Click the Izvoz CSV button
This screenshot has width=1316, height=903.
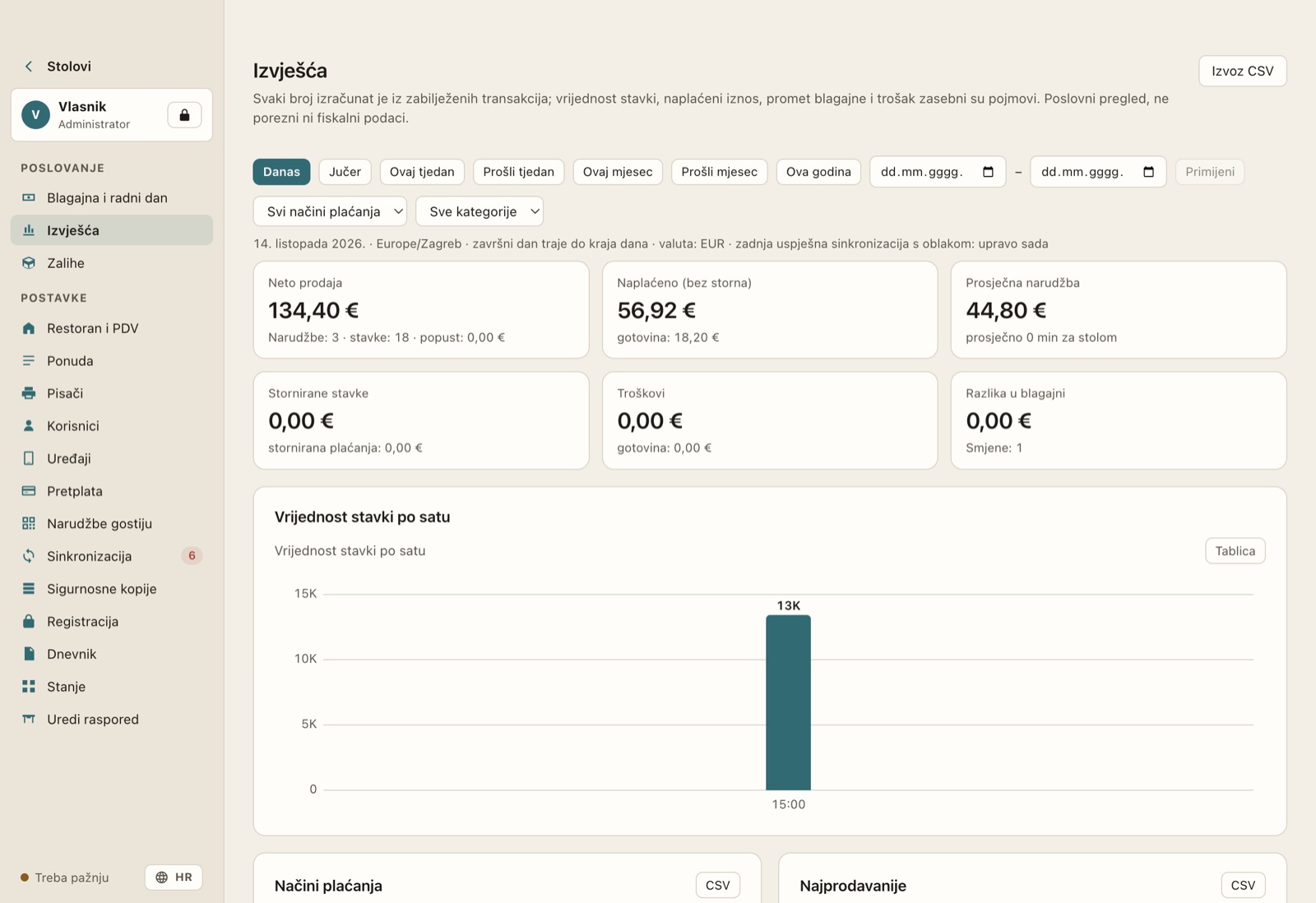click(1242, 71)
